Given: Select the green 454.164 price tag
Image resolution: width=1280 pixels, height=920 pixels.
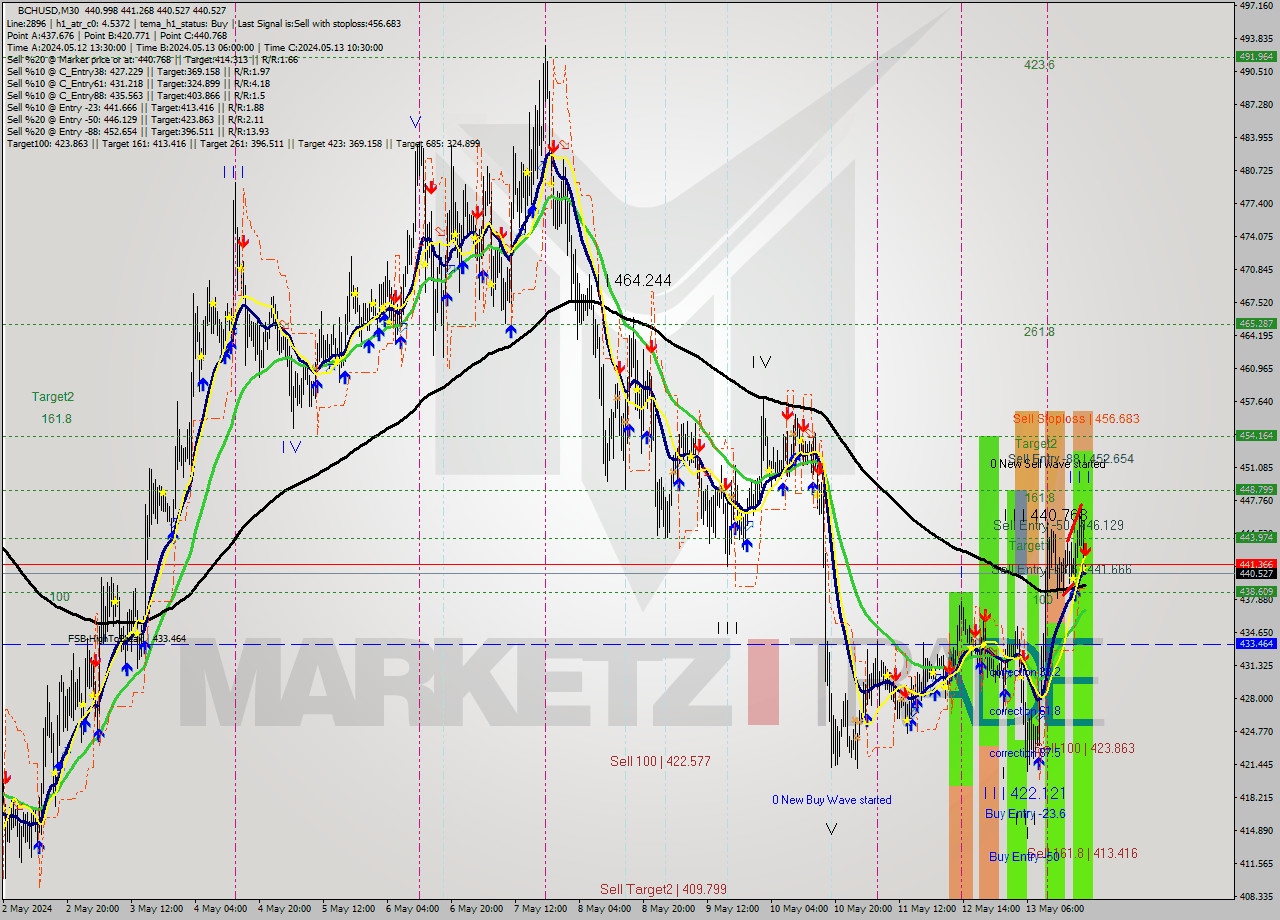Looking at the screenshot, I should (1257, 436).
